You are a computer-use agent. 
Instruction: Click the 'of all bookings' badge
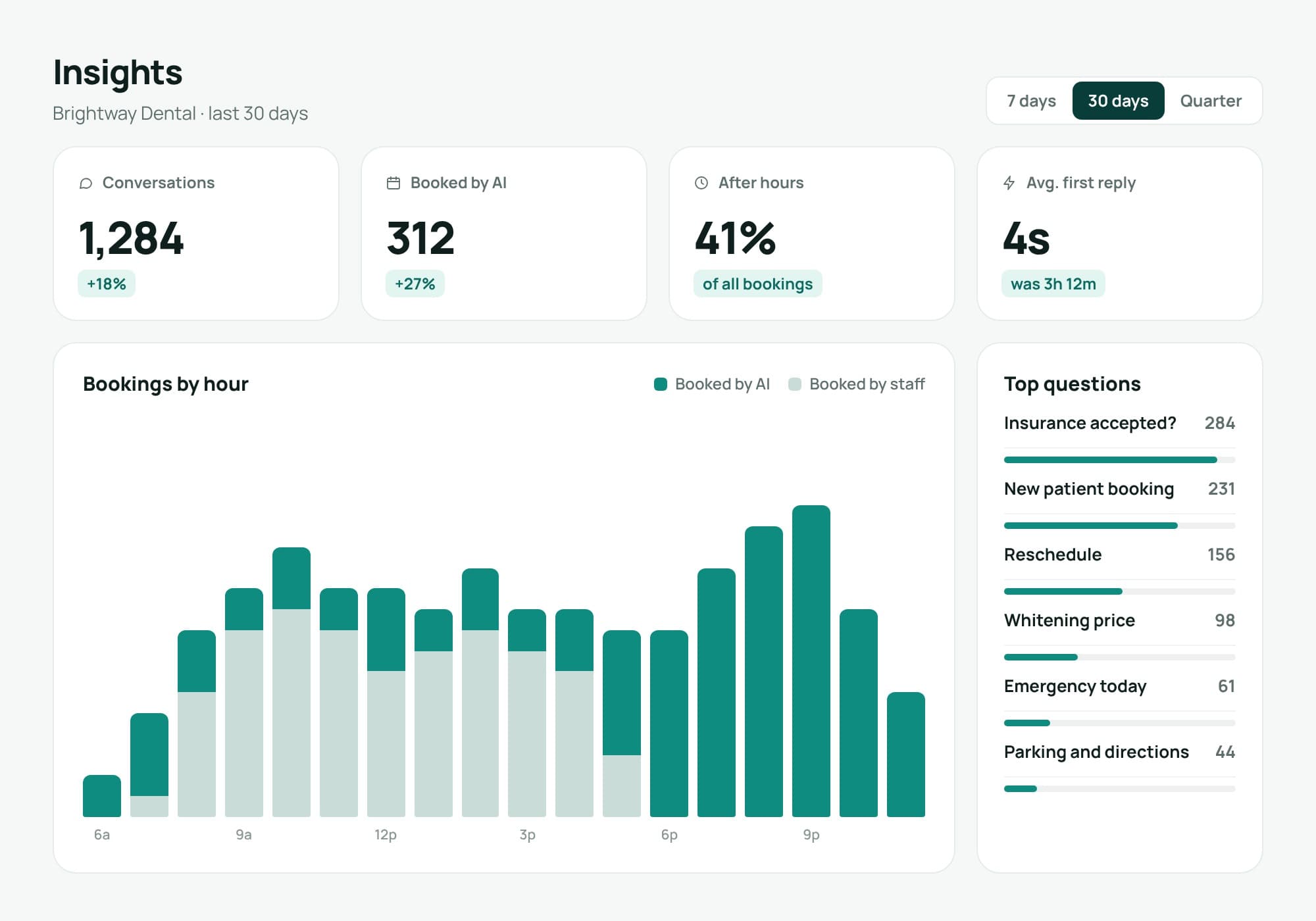point(757,284)
